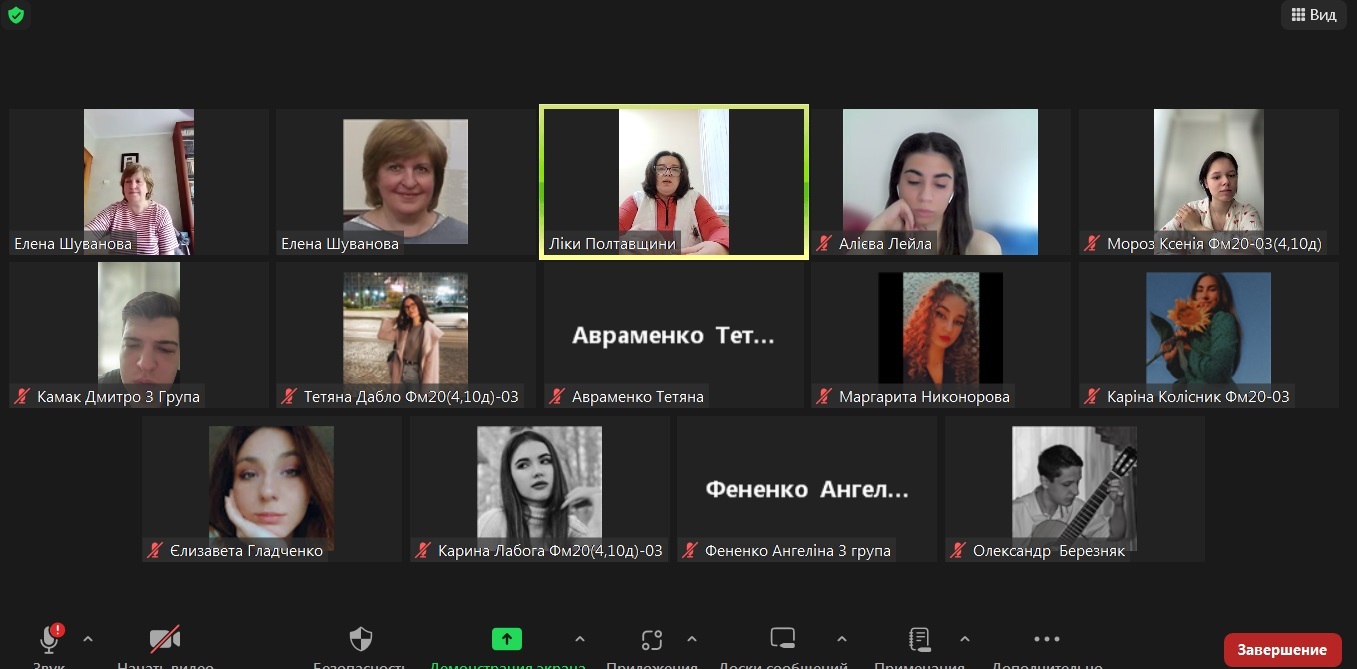The height and width of the screenshot is (669, 1357).
Task: Expand share options arrow beside Демонстрация экрана
Action: pyautogui.click(x=580, y=639)
